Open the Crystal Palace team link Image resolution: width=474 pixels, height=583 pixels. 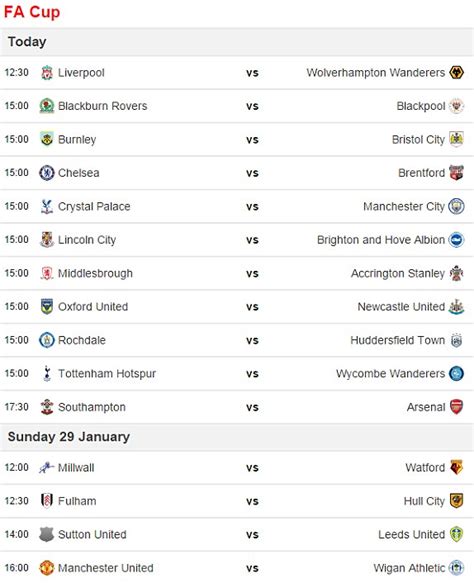point(94,207)
